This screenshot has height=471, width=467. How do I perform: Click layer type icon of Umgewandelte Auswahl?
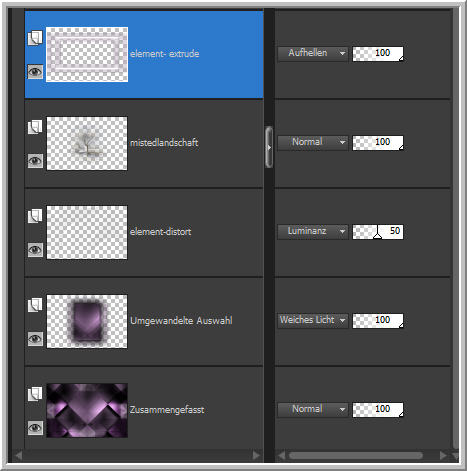click(x=35, y=305)
